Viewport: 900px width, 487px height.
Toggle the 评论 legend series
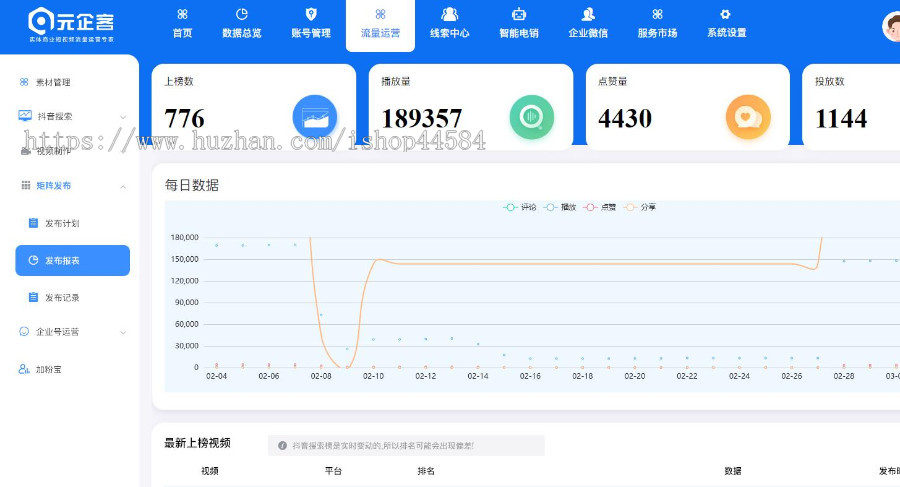coord(520,207)
